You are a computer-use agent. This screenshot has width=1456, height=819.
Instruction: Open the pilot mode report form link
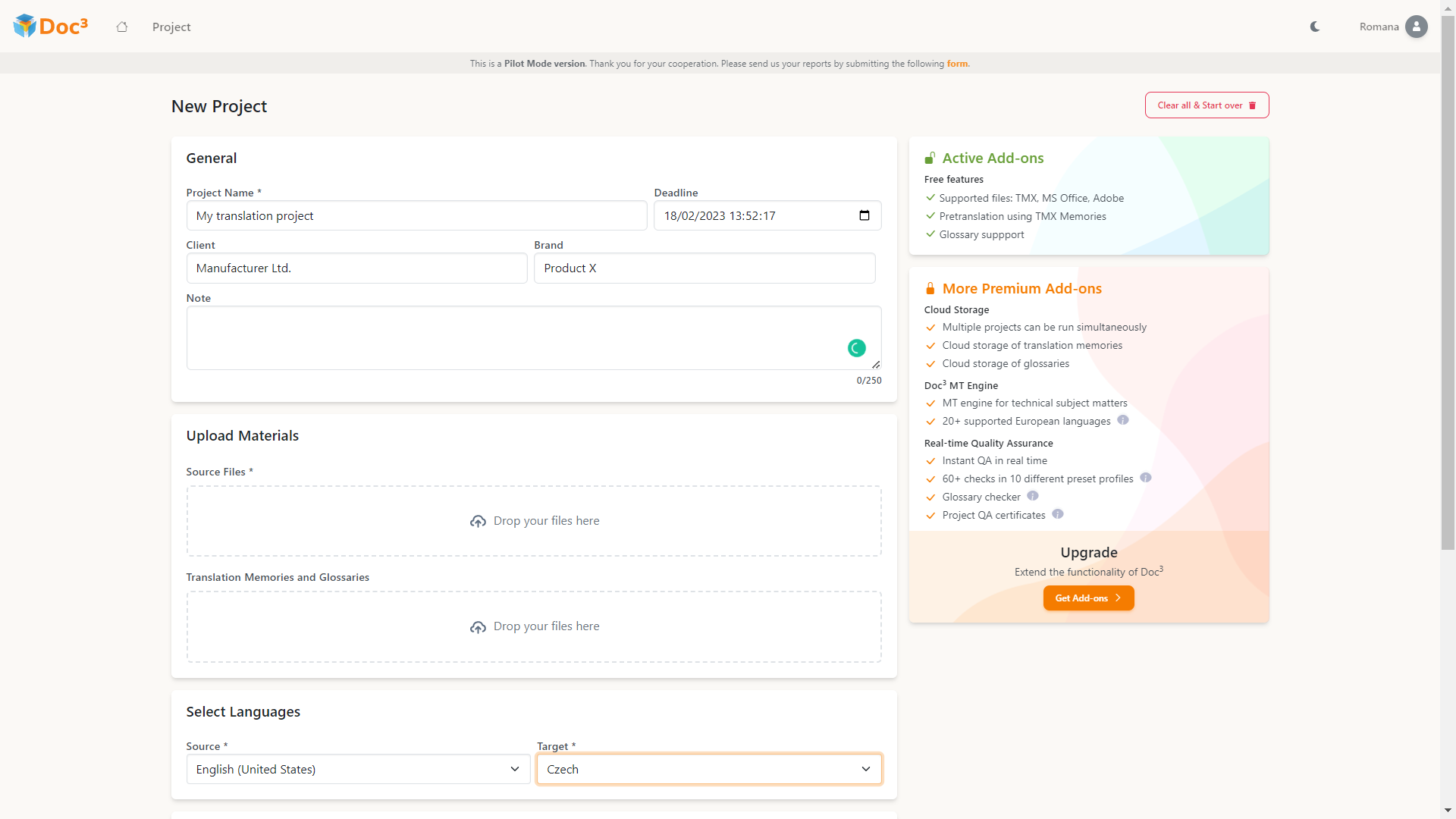pos(957,64)
